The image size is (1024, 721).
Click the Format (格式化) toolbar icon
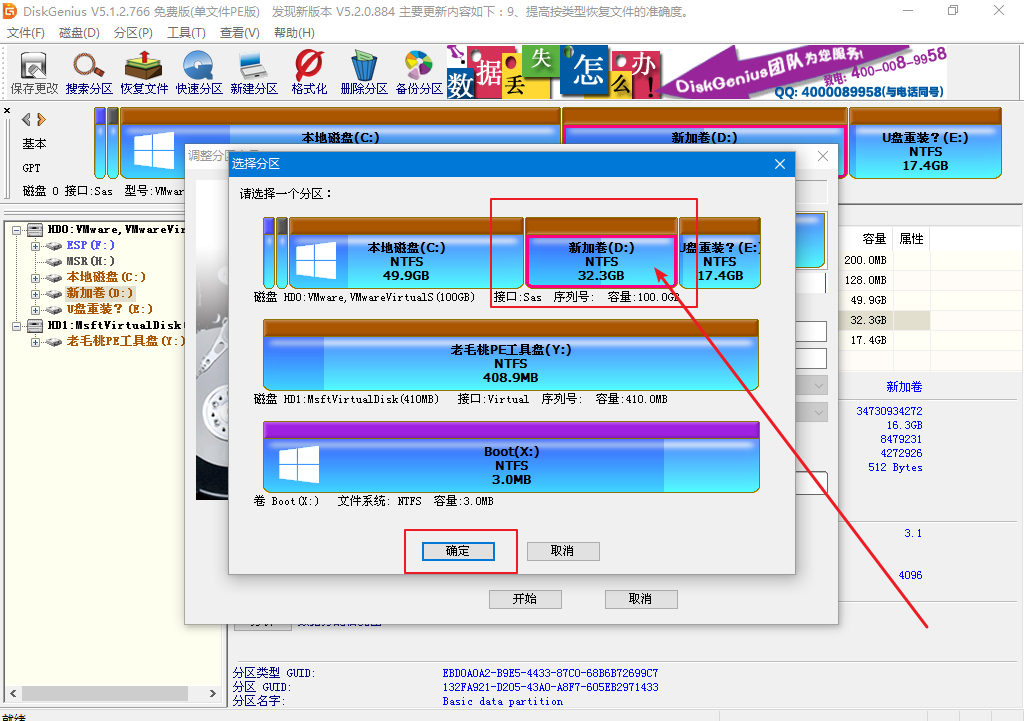309,72
